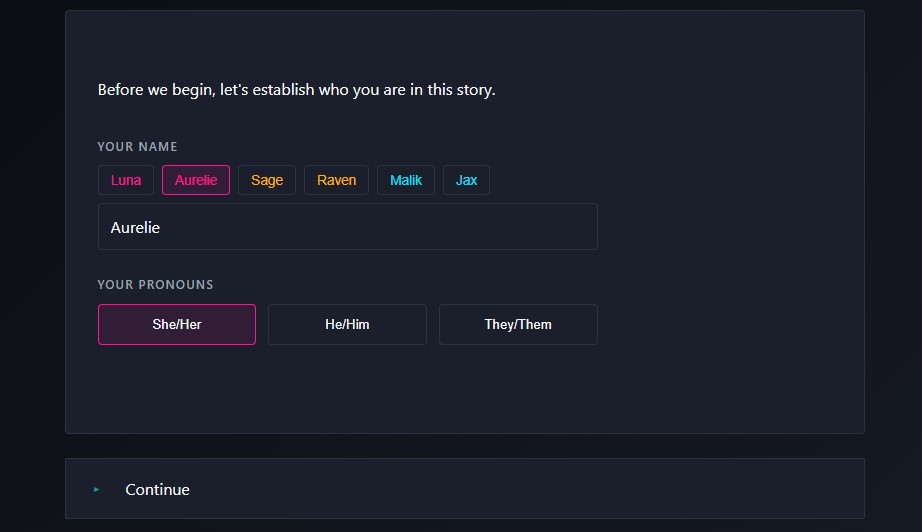This screenshot has width=922, height=532.
Task: Choose They/Them pronouns
Action: (518, 325)
